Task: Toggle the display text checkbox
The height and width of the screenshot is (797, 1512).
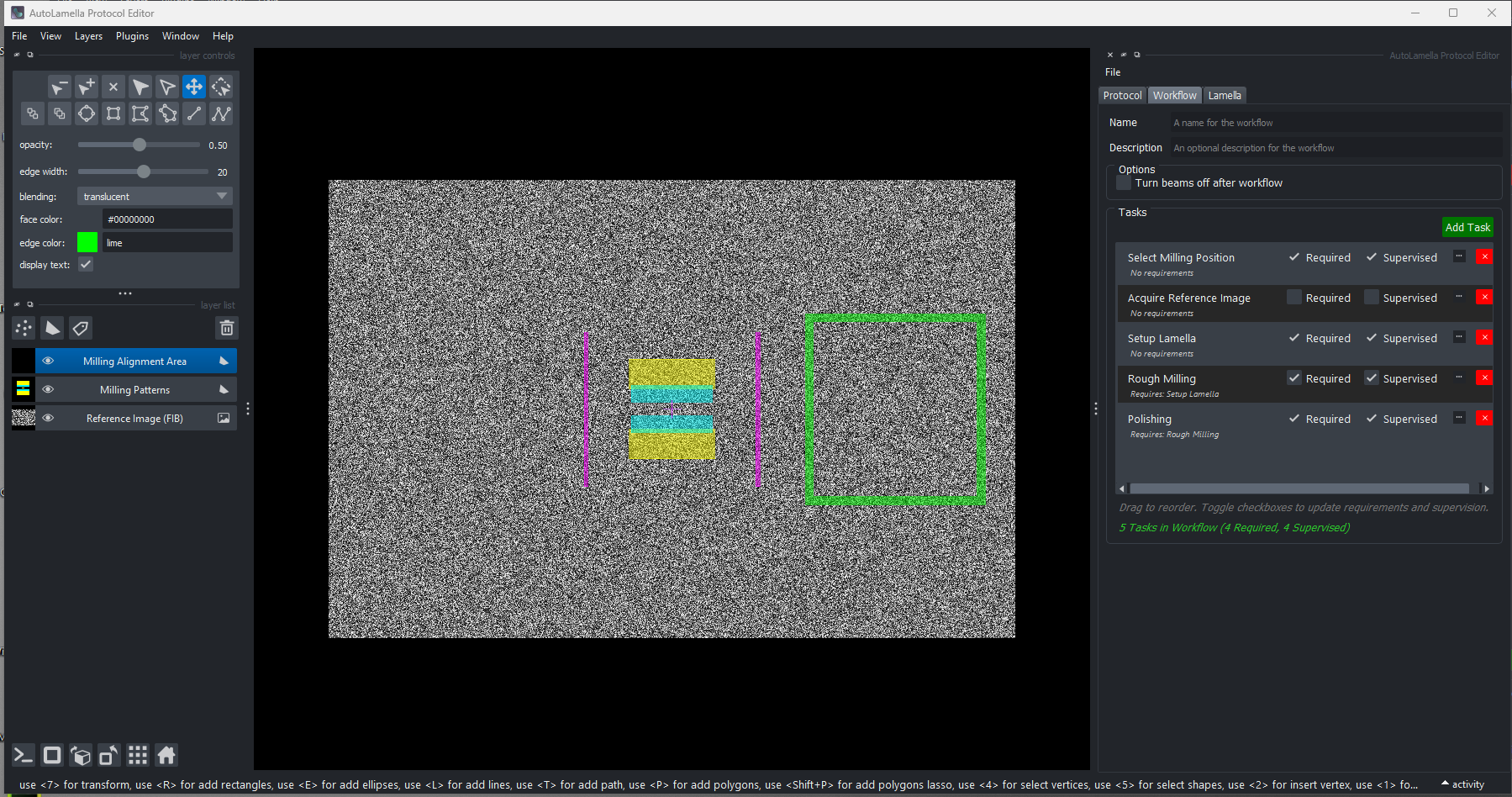Action: 86,264
